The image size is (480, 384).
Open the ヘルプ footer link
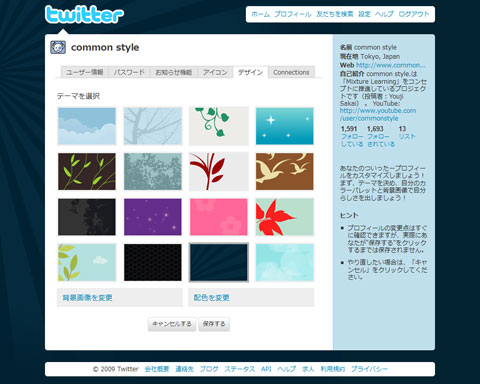[x=287, y=369]
